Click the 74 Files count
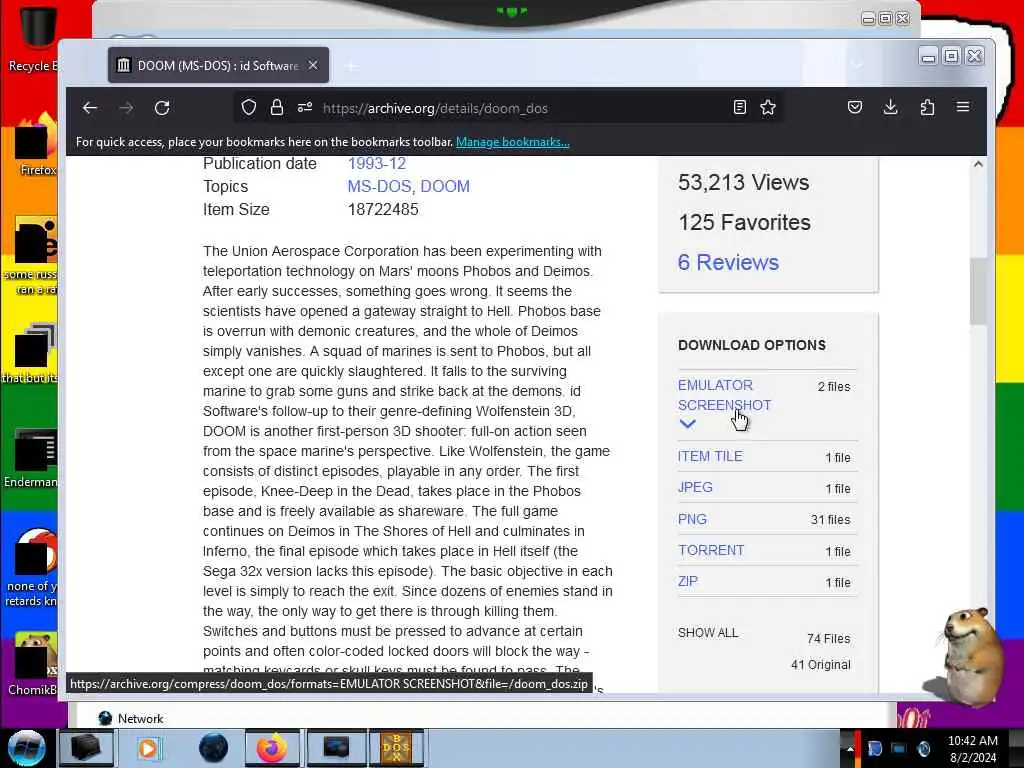 pos(829,639)
